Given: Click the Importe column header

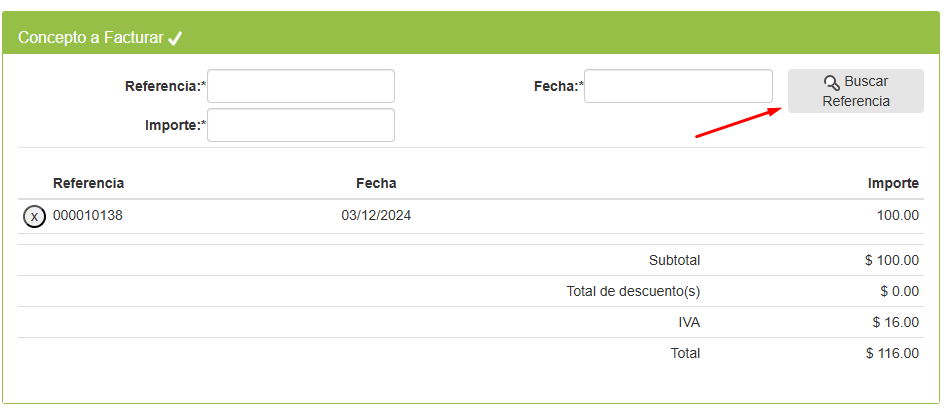Looking at the screenshot, I should click(893, 183).
